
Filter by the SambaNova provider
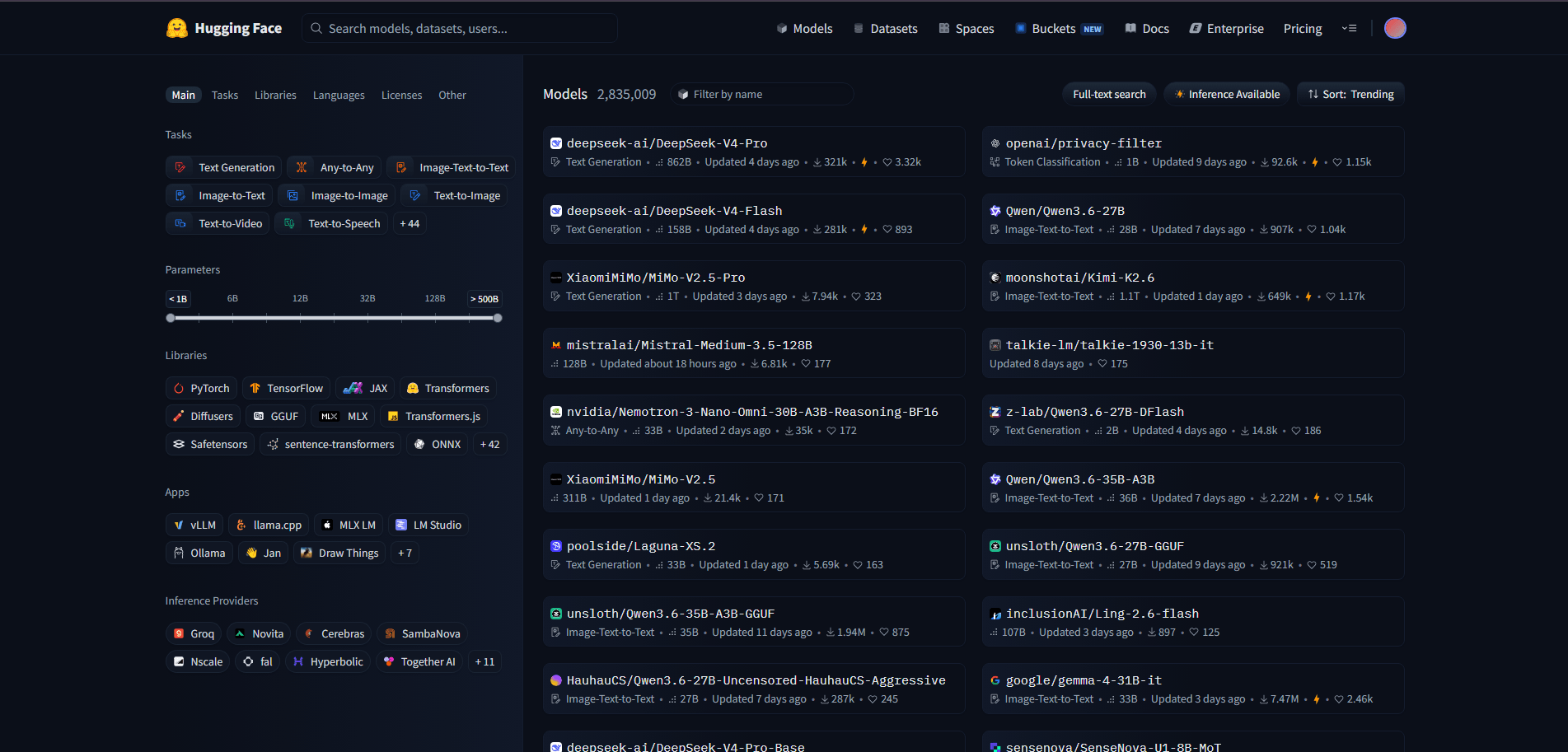click(422, 633)
